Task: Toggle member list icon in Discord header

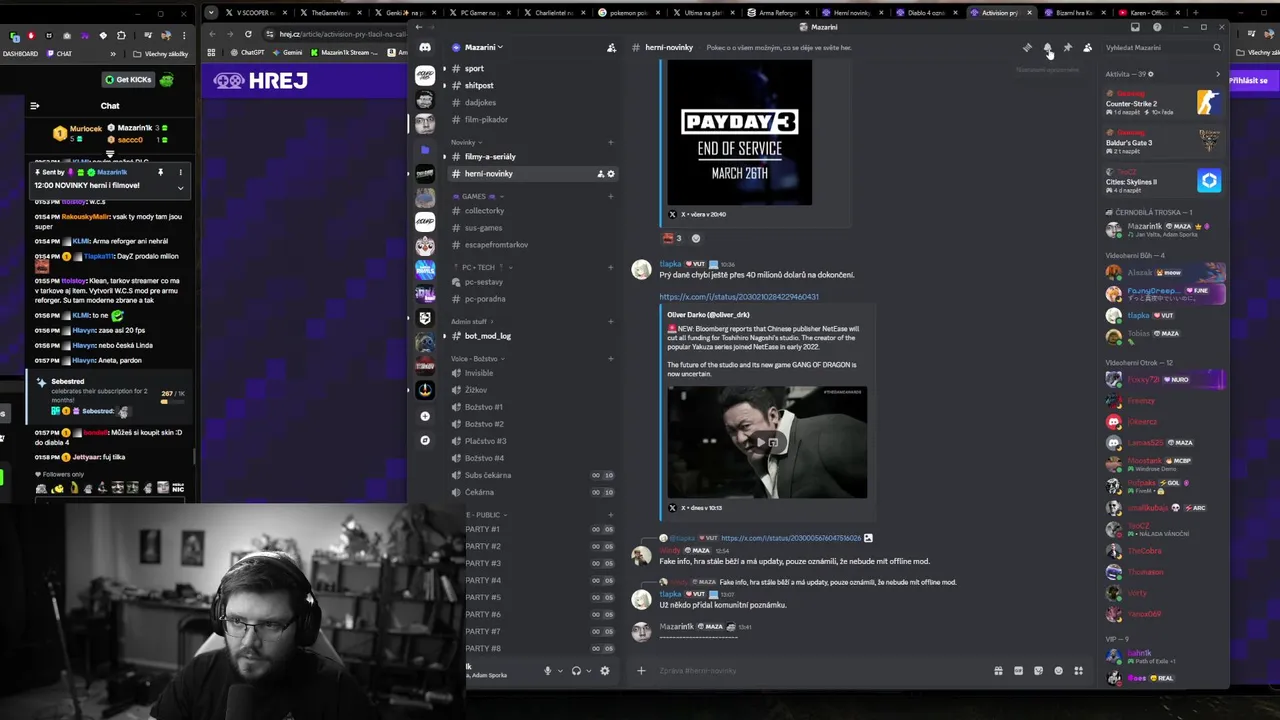Action: 1088,47
